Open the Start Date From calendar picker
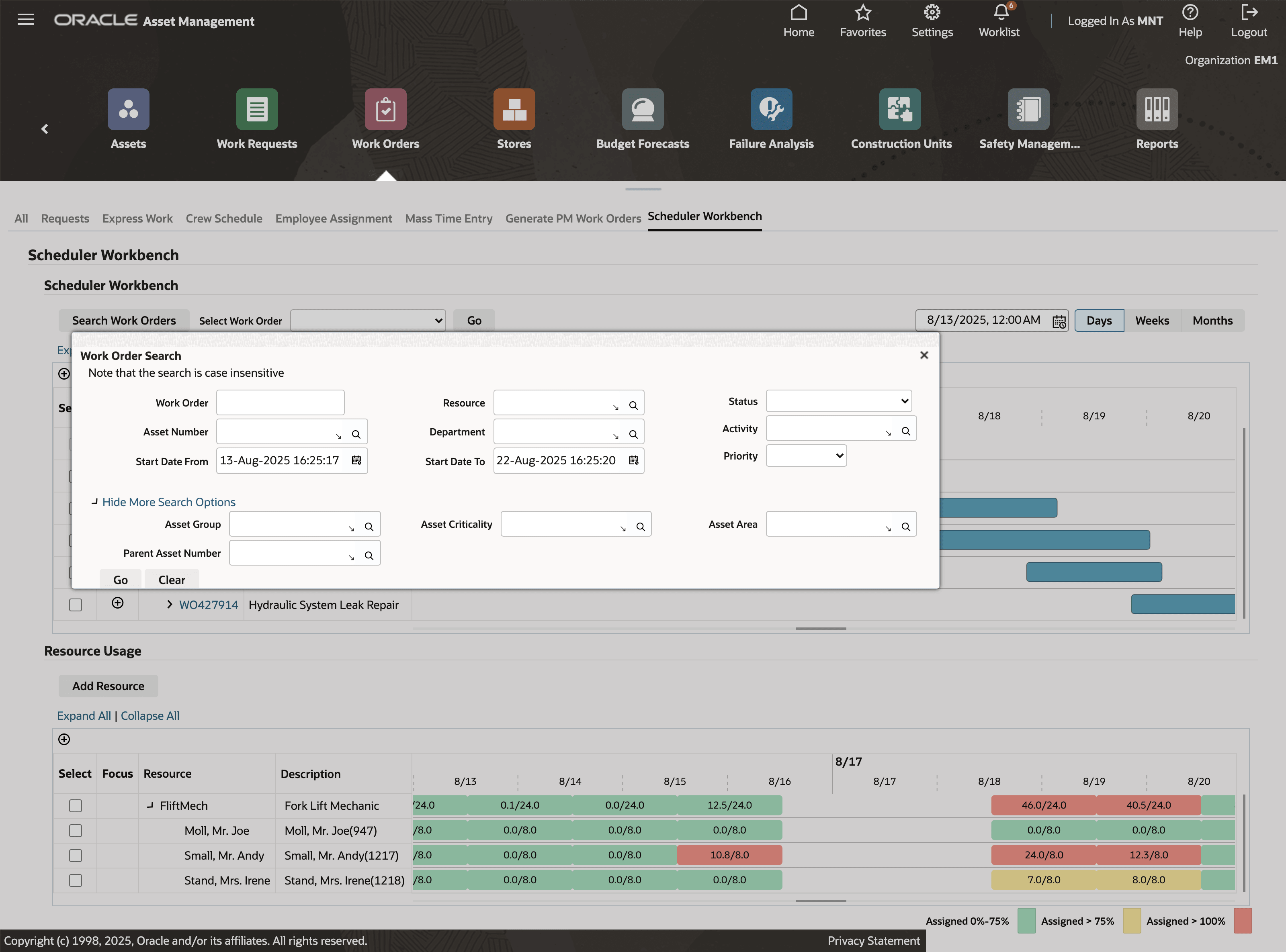This screenshot has width=1286, height=952. (x=356, y=460)
